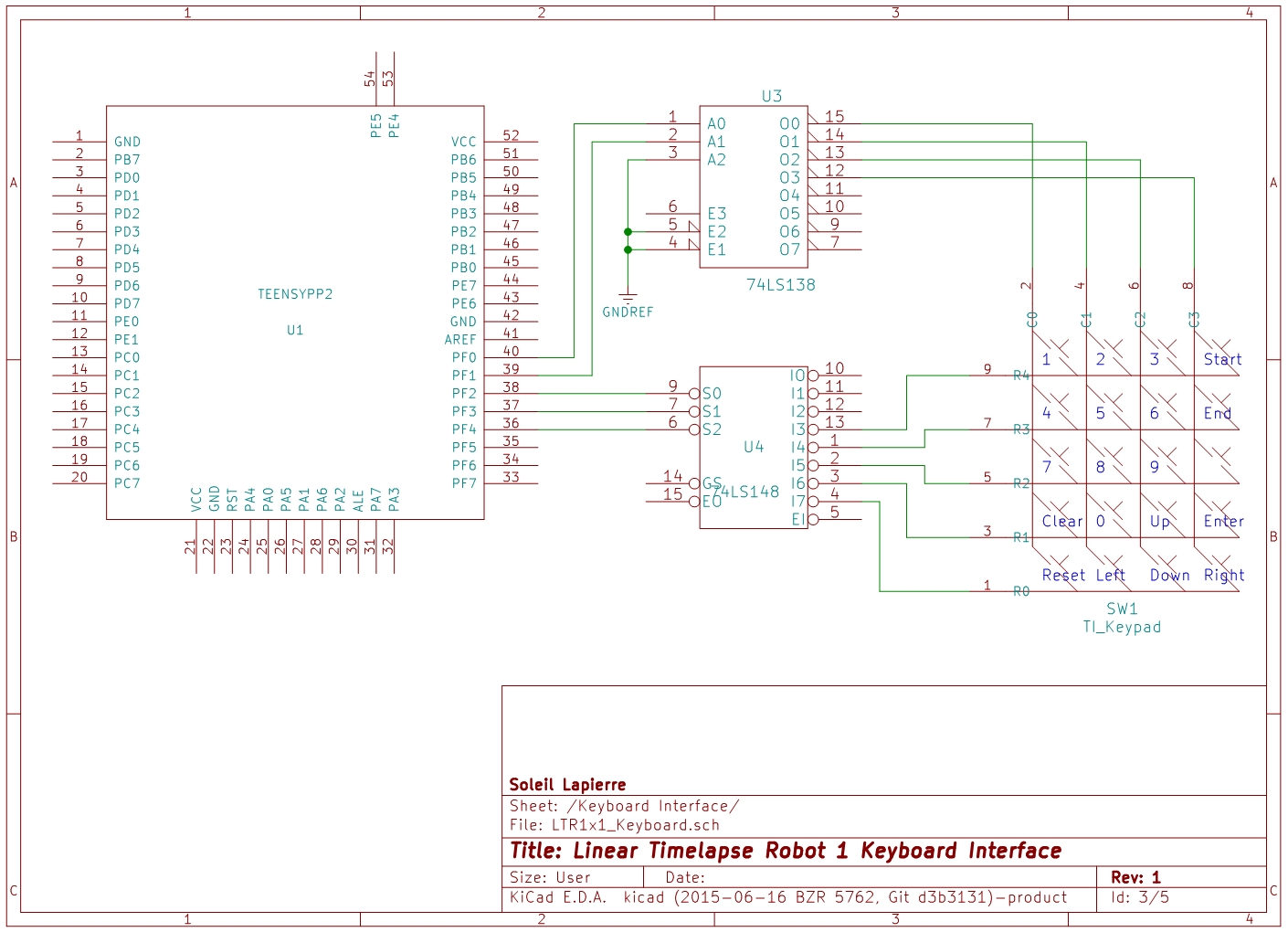Select the Up key on the keypad

(1159, 521)
